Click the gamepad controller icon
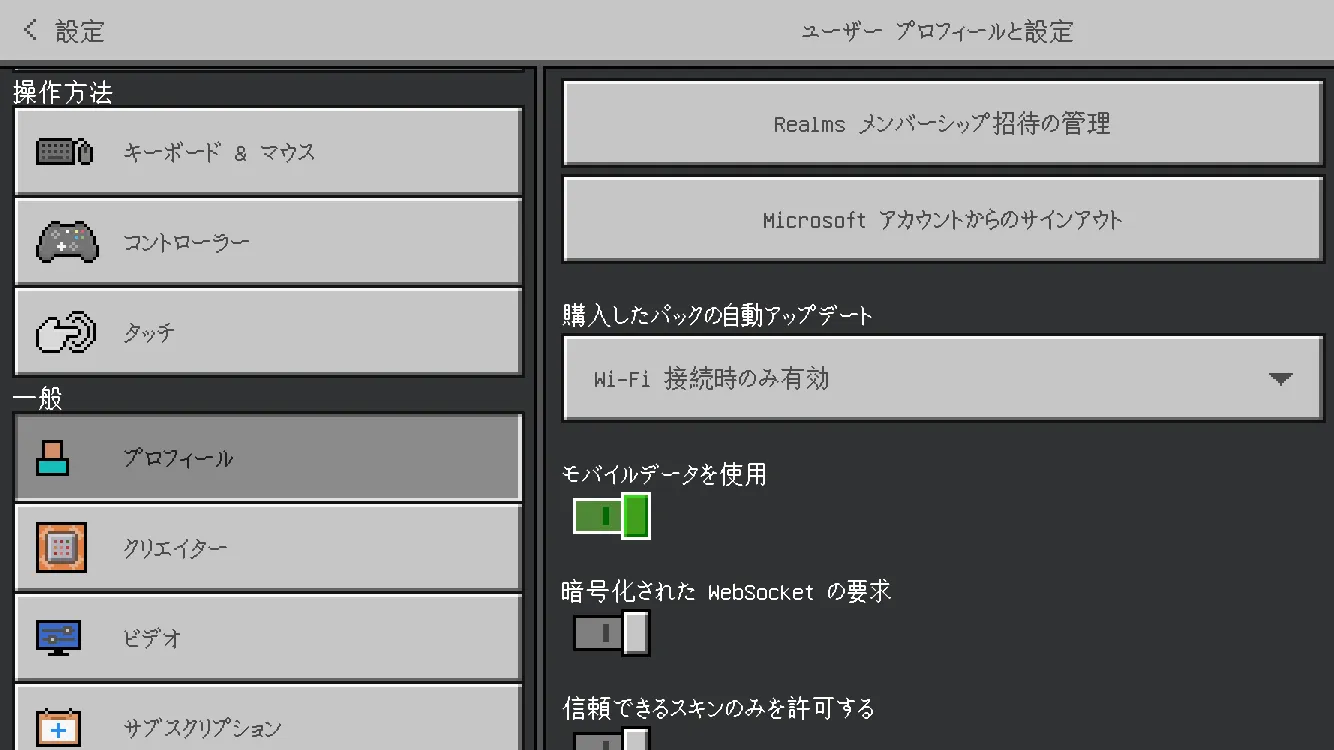This screenshot has width=1334, height=750. coord(67,242)
